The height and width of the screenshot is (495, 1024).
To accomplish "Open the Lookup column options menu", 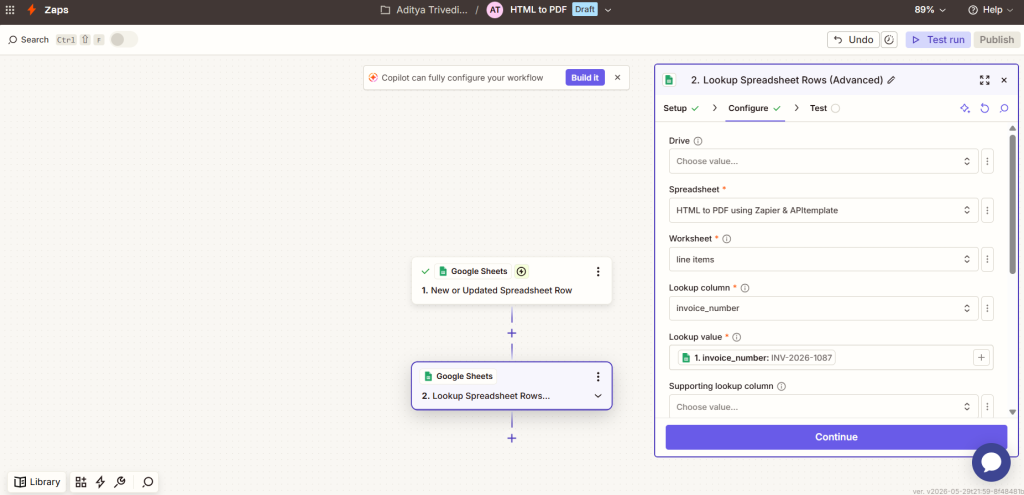I will pos(987,308).
